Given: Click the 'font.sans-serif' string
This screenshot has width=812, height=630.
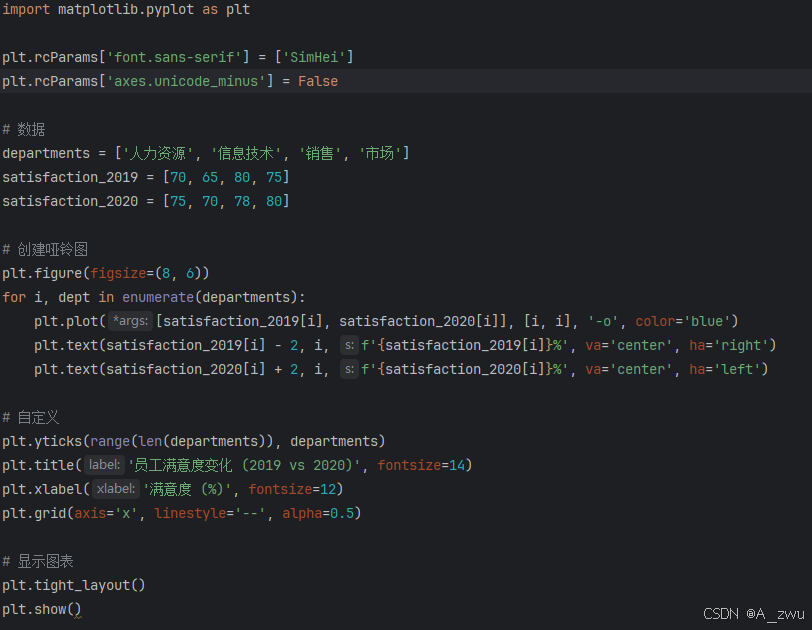Looking at the screenshot, I should [x=174, y=57].
